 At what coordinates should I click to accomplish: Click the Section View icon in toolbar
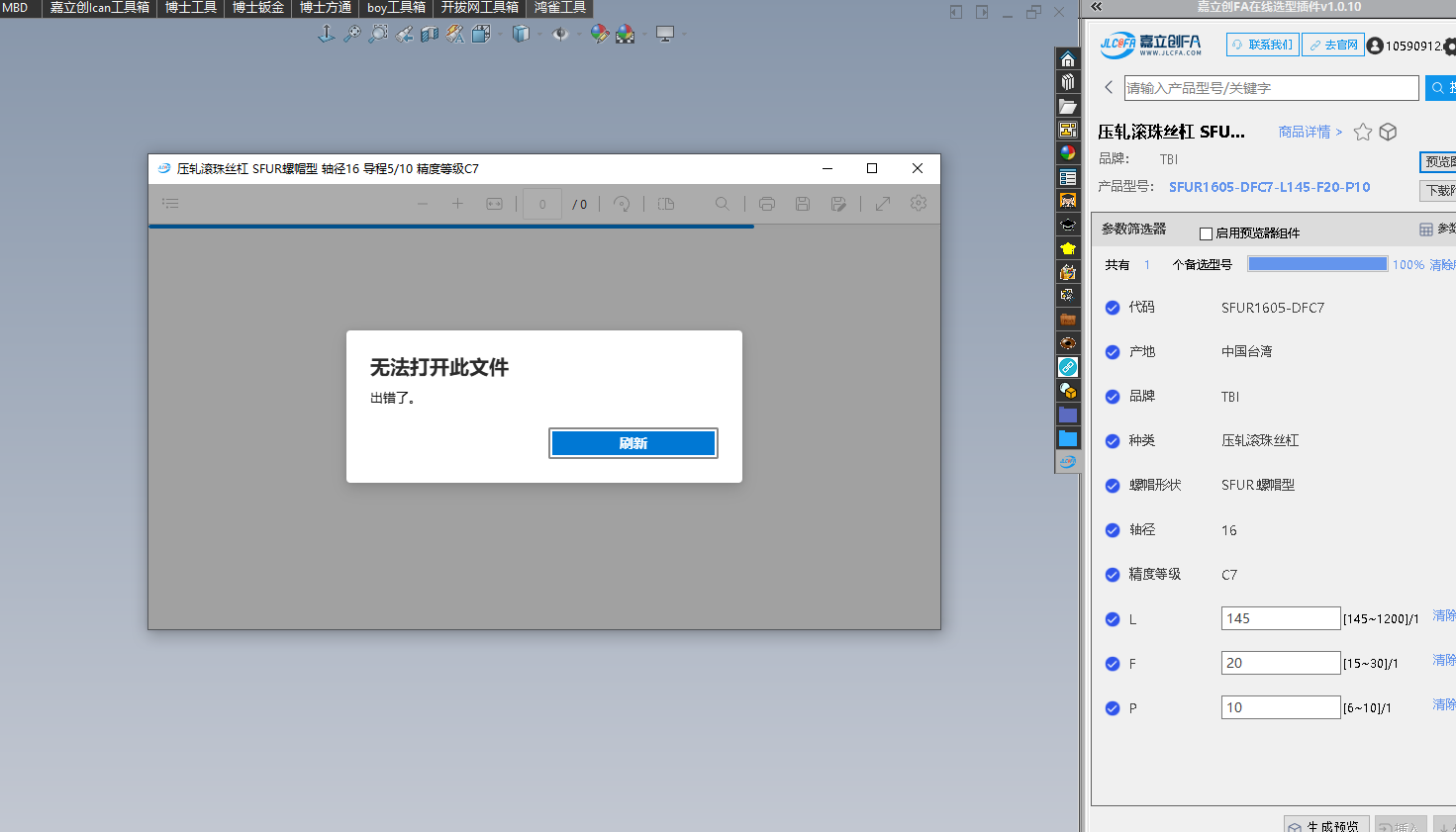coord(429,35)
